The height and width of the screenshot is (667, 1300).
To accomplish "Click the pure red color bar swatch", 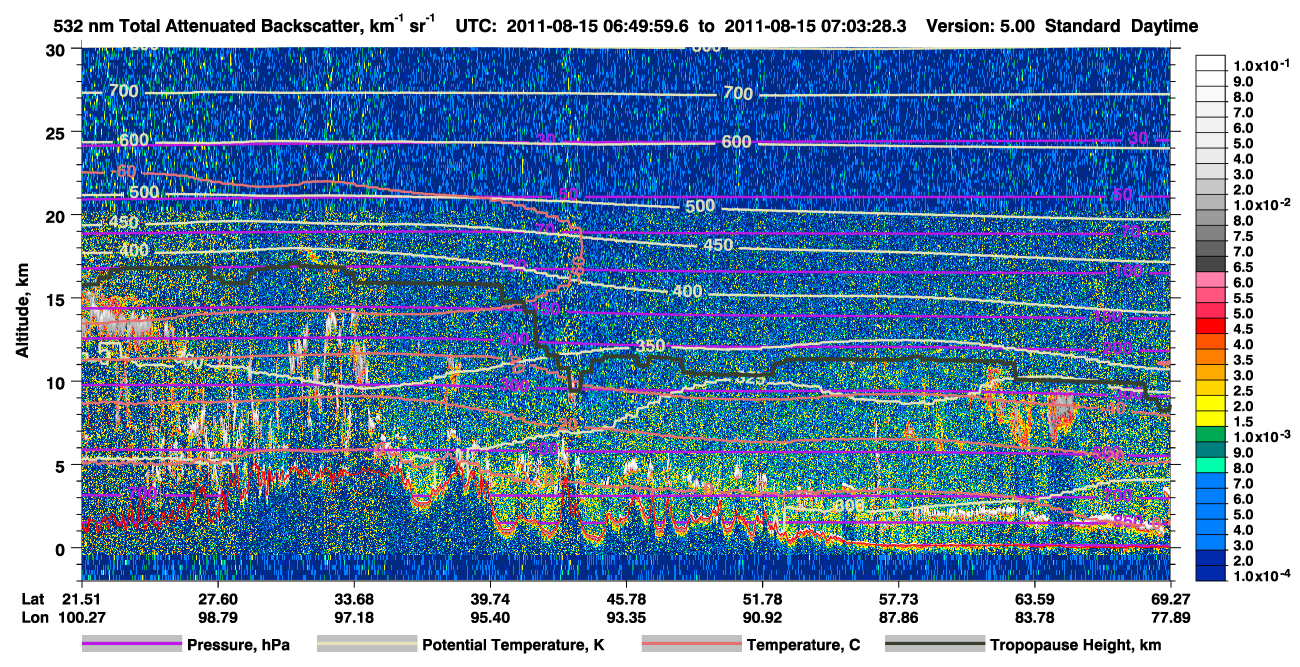I will click(x=1210, y=327).
